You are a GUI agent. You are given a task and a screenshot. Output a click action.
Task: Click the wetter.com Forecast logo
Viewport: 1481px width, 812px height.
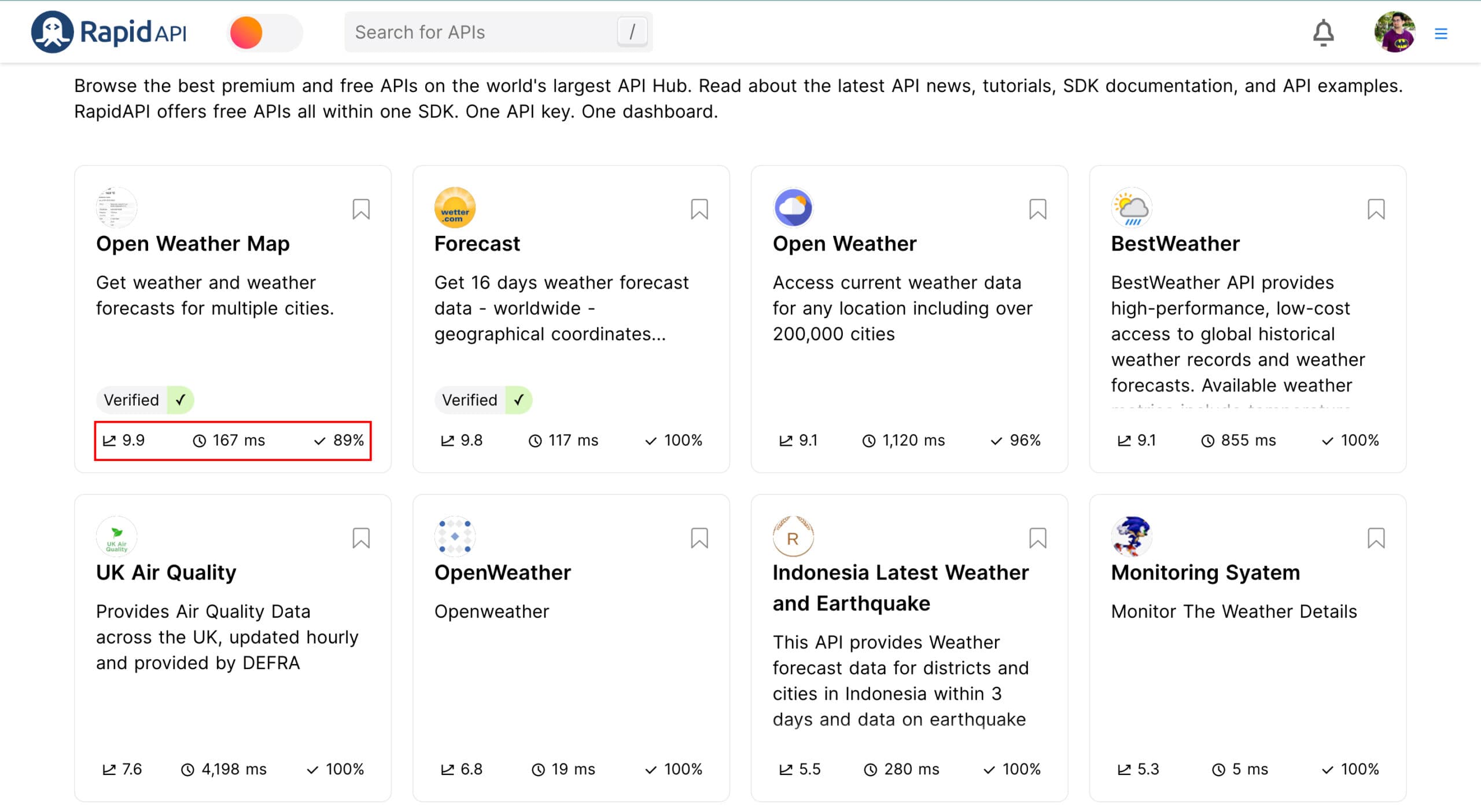(455, 208)
